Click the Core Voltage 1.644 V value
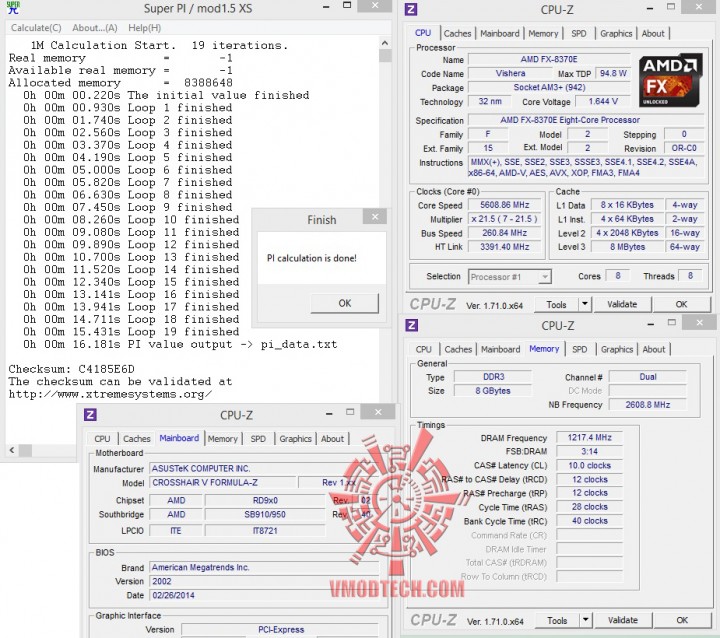Image resolution: width=720 pixels, height=638 pixels. point(603,101)
